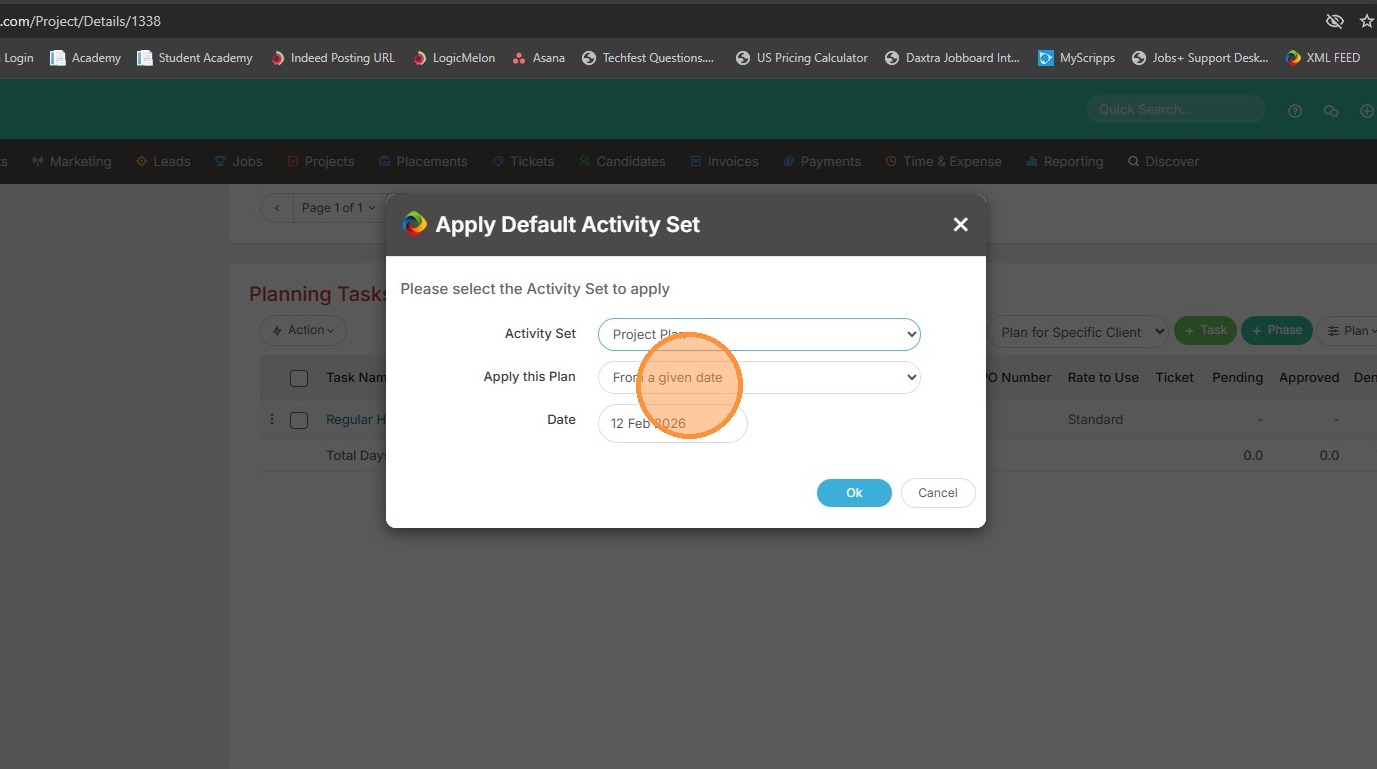Go to the Leads menu
The image size is (1377, 769).
pos(163,161)
